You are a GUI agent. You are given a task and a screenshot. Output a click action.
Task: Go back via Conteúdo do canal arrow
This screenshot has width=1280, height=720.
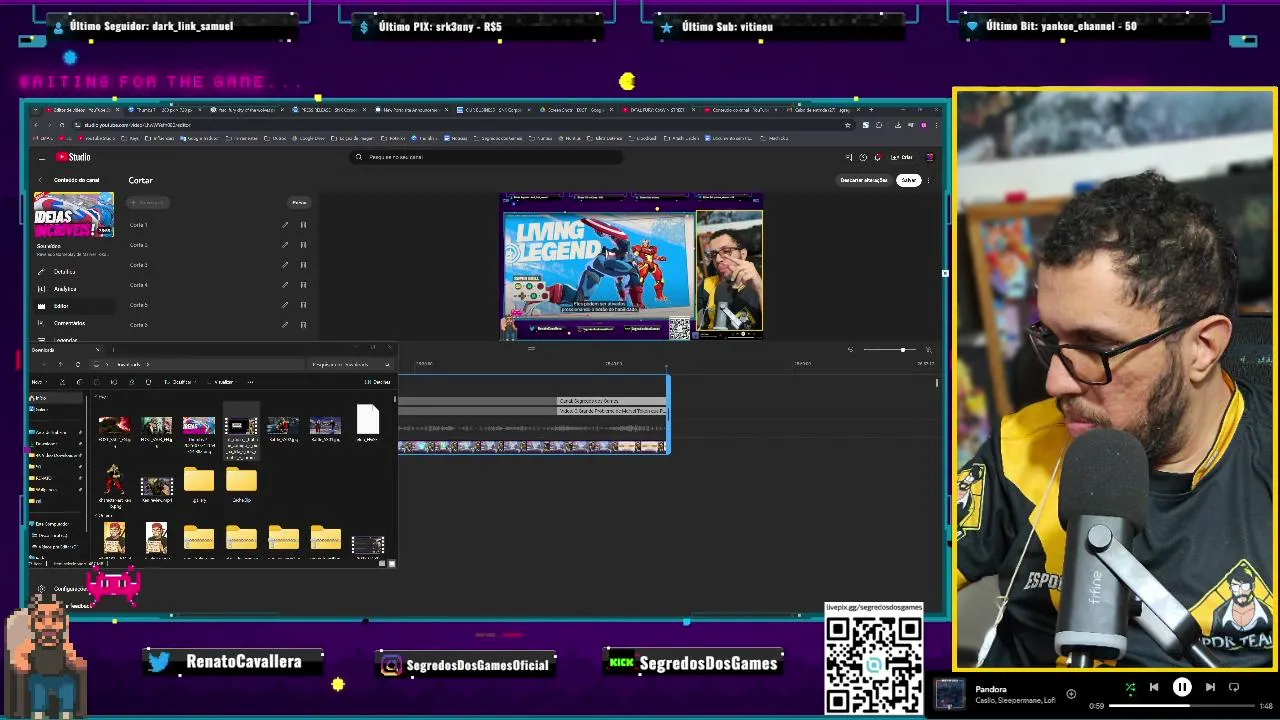[41, 180]
